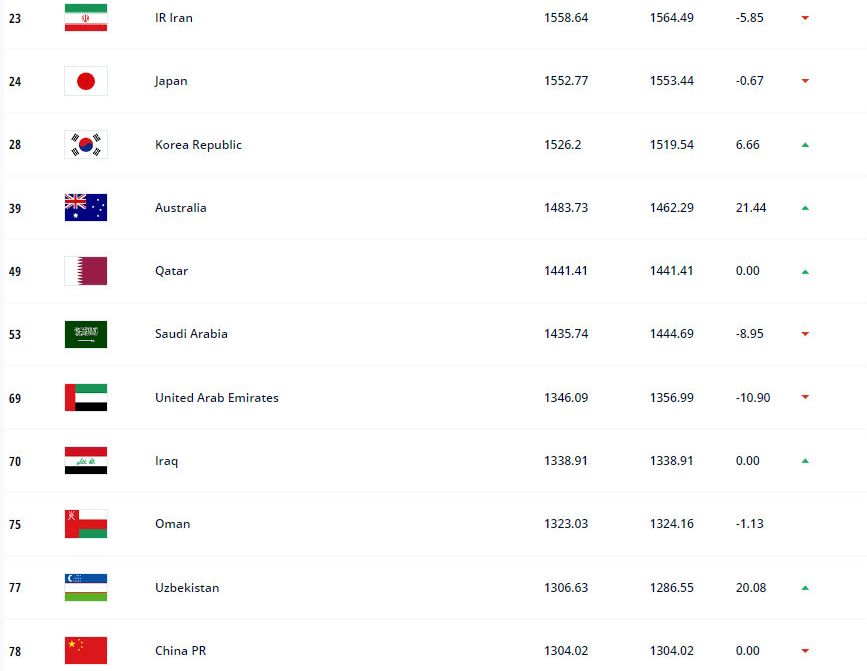Click the Qatar flag icon
The height and width of the screenshot is (671, 867).
point(85,271)
